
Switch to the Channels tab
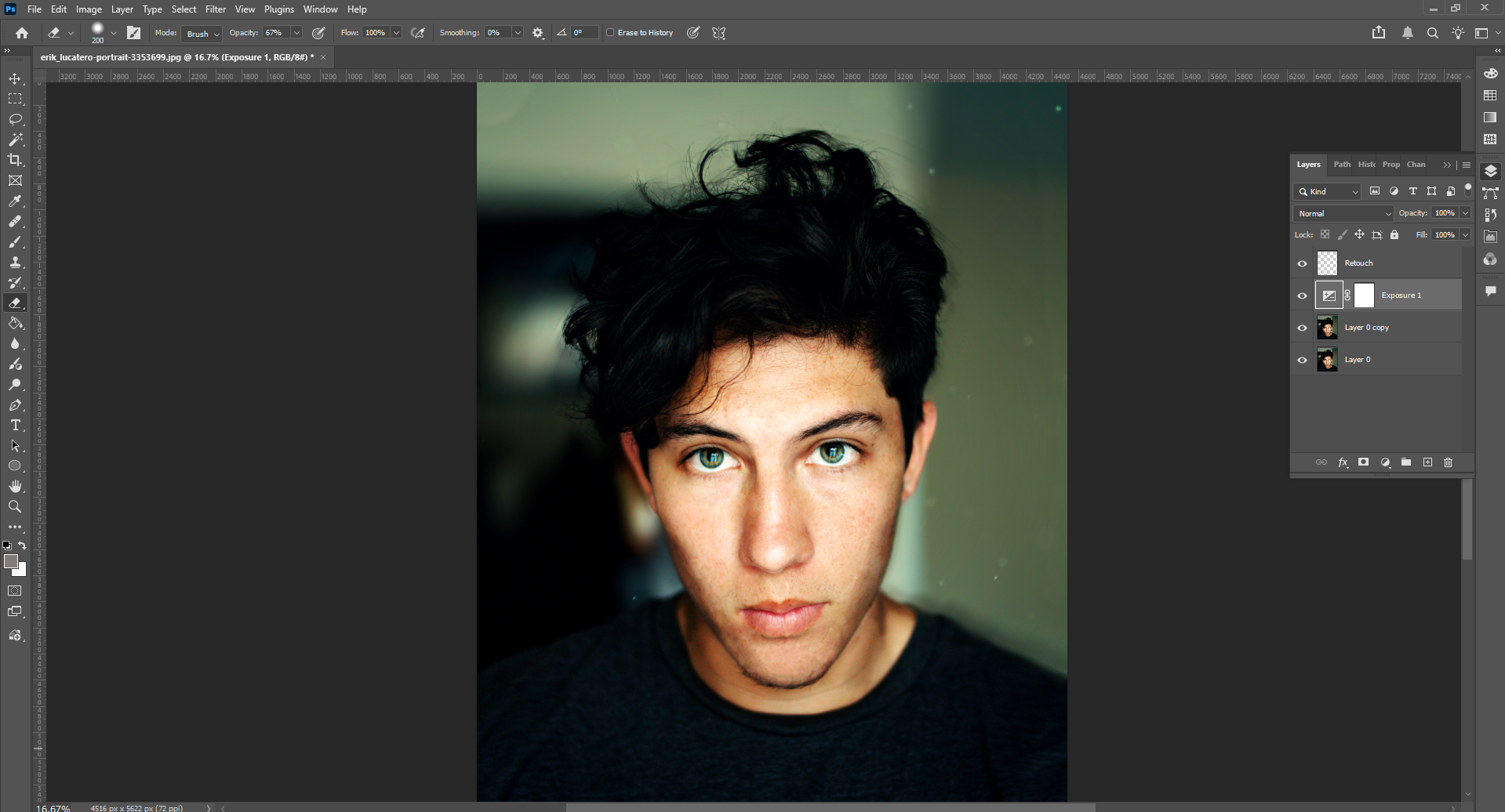tap(1416, 165)
